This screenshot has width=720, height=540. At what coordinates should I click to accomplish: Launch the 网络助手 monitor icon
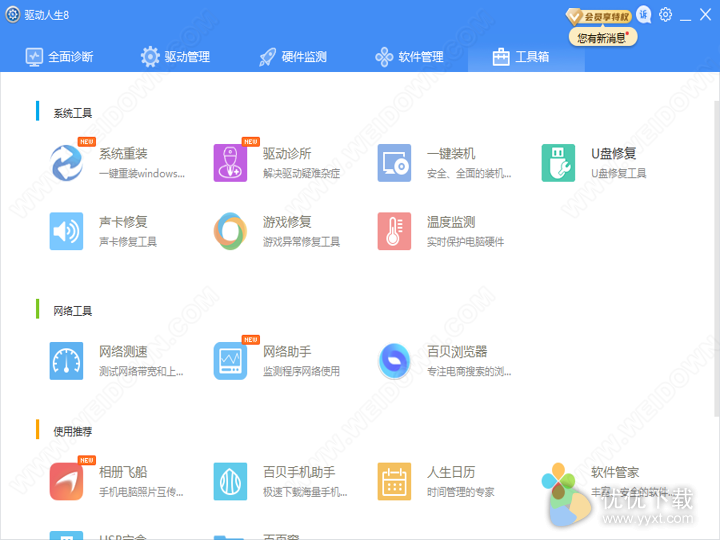(x=231, y=361)
